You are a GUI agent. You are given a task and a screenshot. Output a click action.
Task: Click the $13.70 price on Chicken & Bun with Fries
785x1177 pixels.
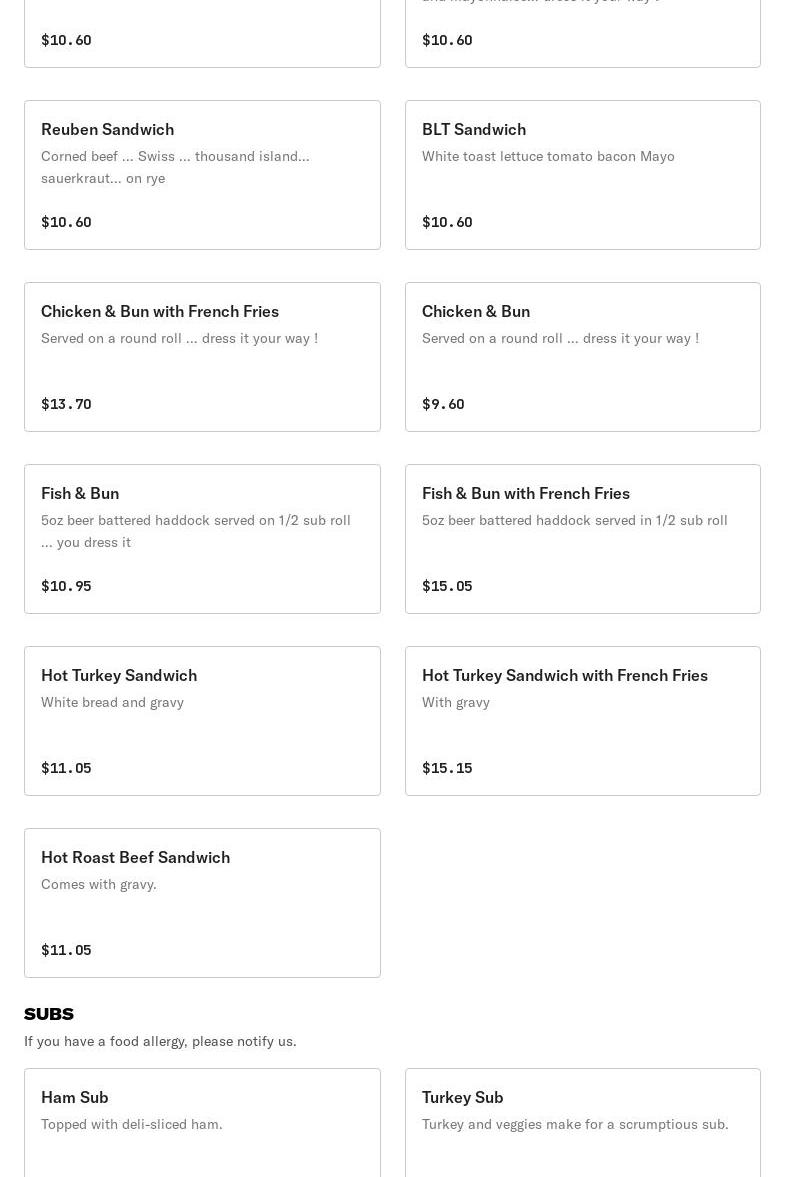pos(66,404)
